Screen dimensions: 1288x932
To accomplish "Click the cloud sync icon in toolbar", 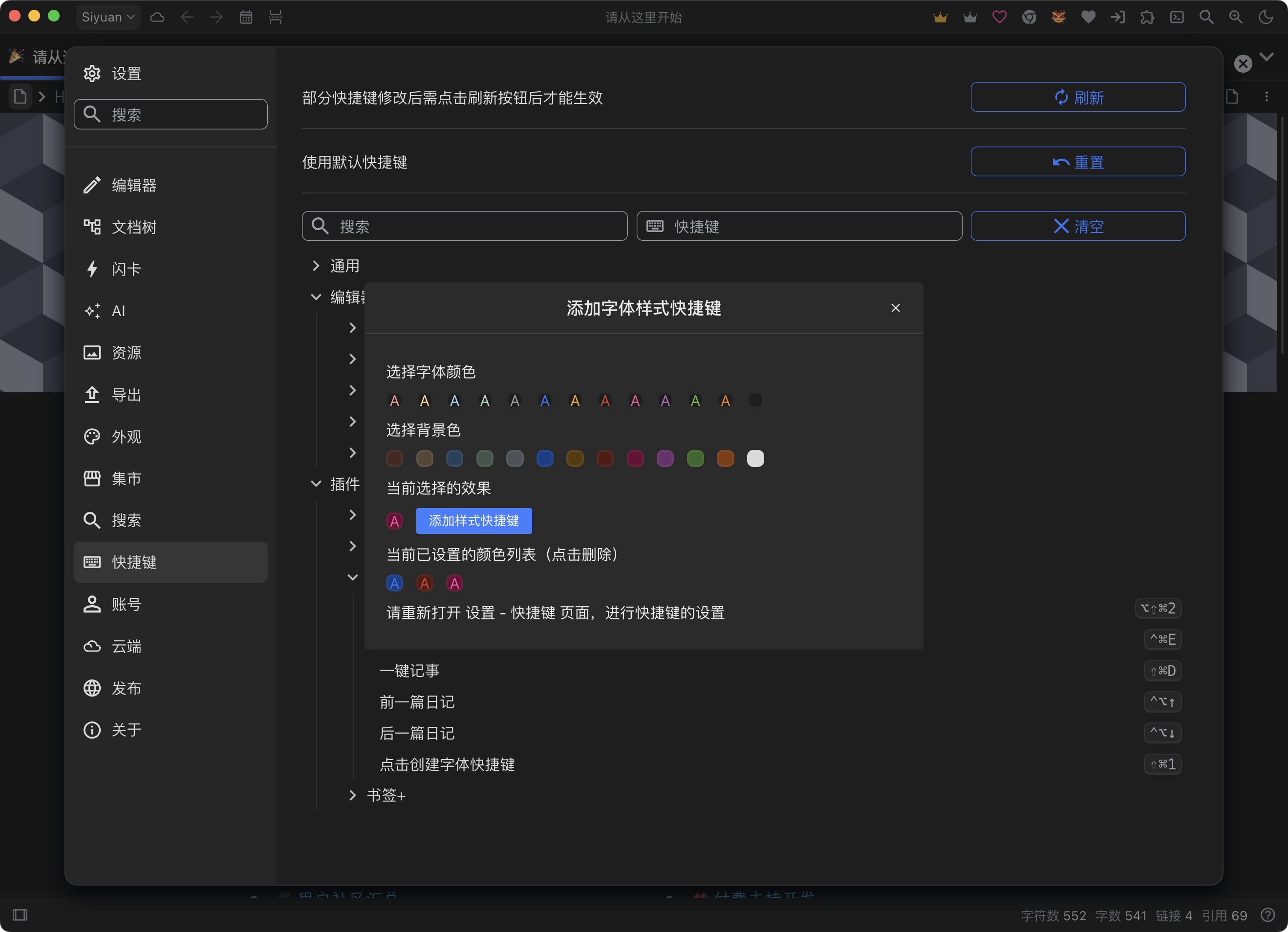I will point(157,17).
